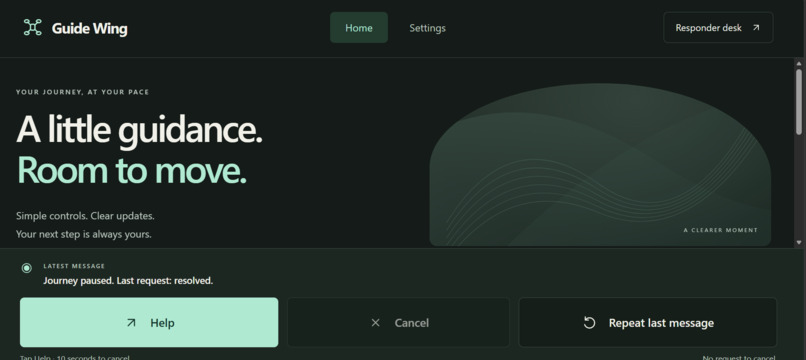Viewport: 806px width, 360px height.
Task: Click the Guide Wing brand name
Action: click(x=89, y=28)
